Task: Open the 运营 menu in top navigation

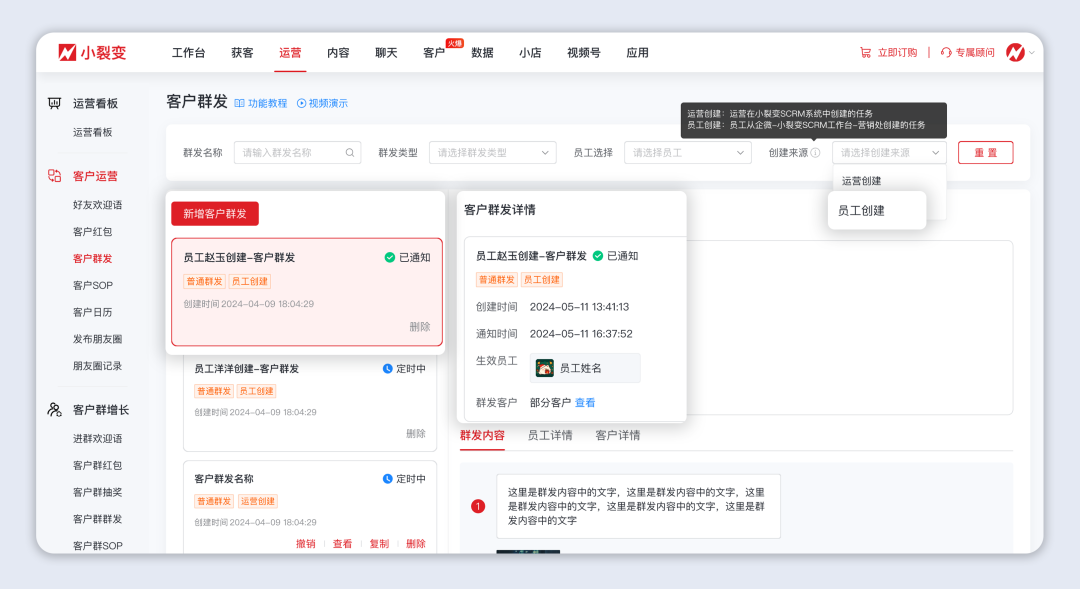Action: tap(290, 52)
